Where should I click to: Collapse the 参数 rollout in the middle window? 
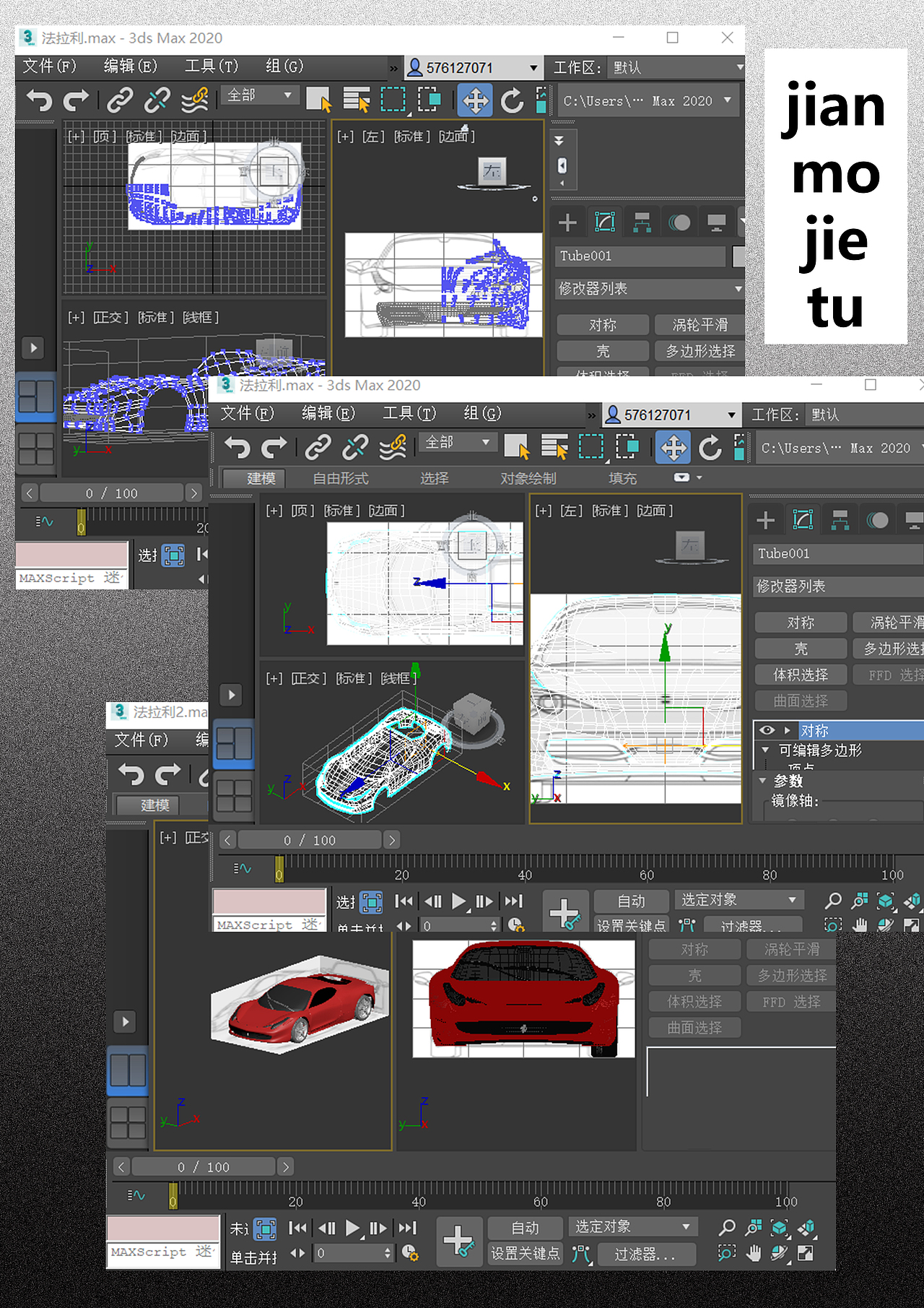(763, 781)
